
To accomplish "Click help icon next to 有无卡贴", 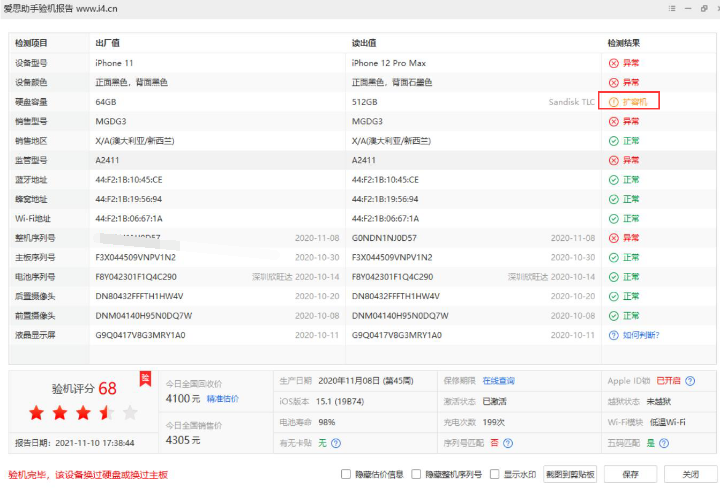I will (x=336, y=443).
